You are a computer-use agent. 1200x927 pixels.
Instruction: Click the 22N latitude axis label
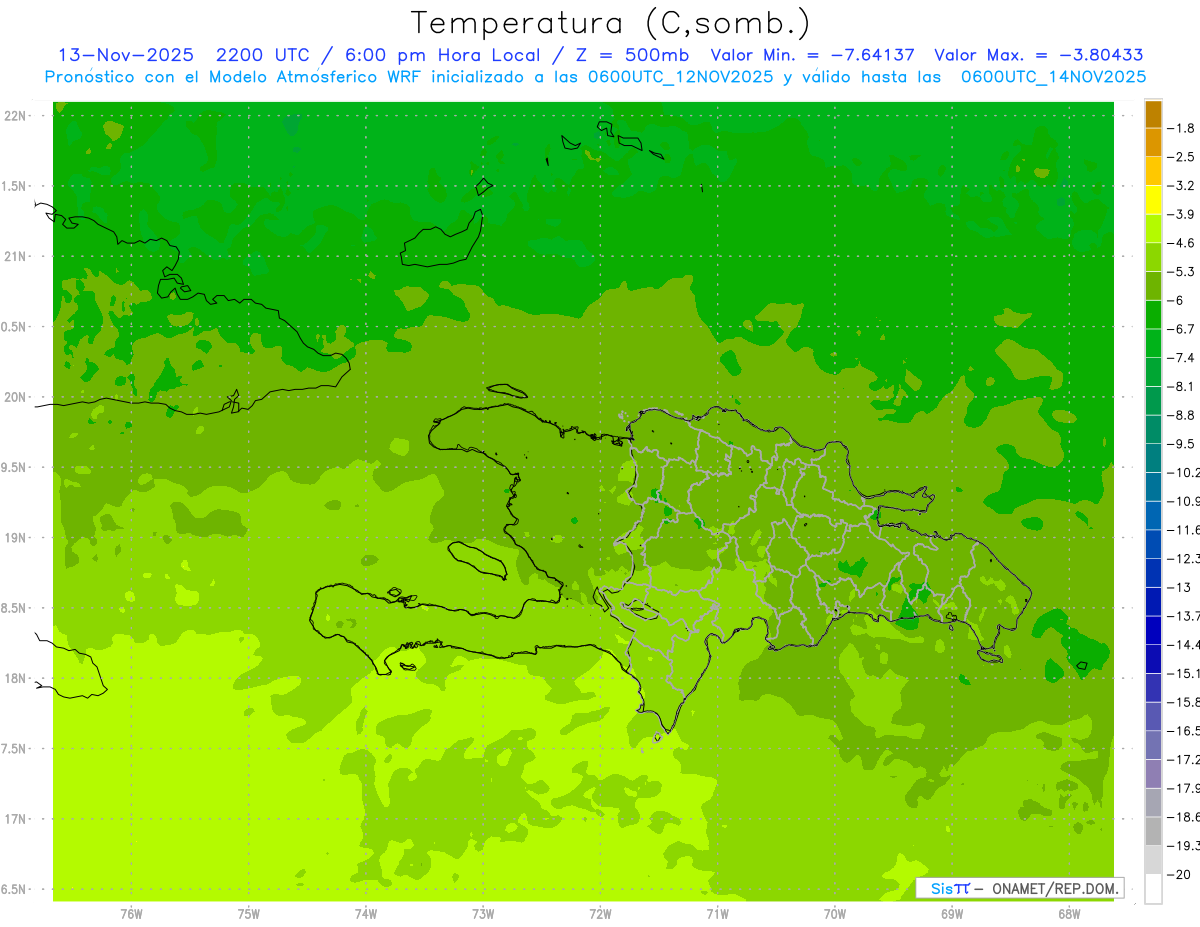coord(17,116)
